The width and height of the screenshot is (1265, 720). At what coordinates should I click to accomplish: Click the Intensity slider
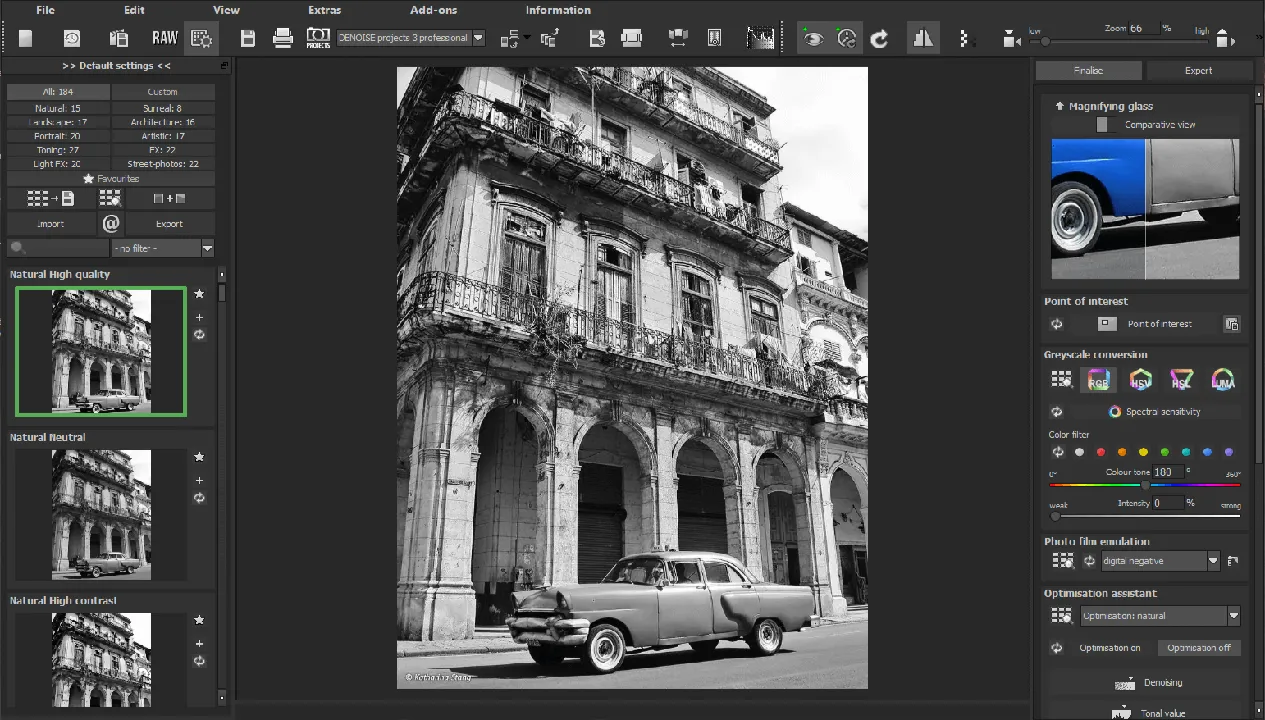coord(1145,516)
